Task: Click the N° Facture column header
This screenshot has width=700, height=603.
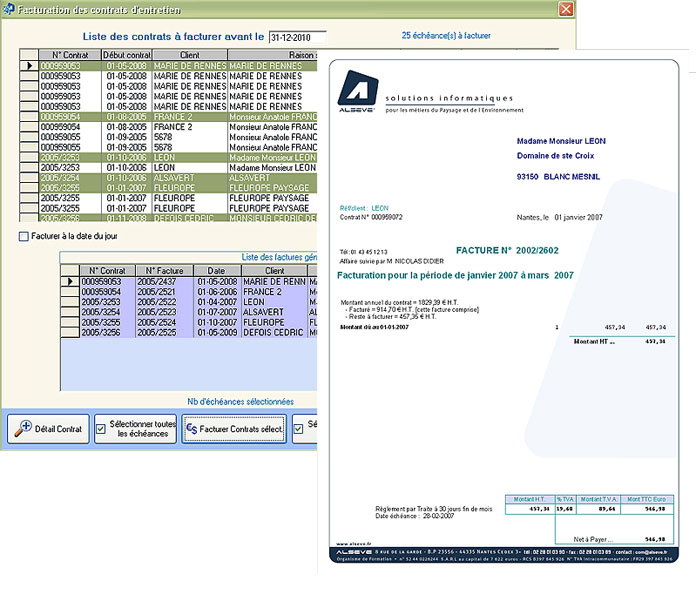Action: pos(164,270)
